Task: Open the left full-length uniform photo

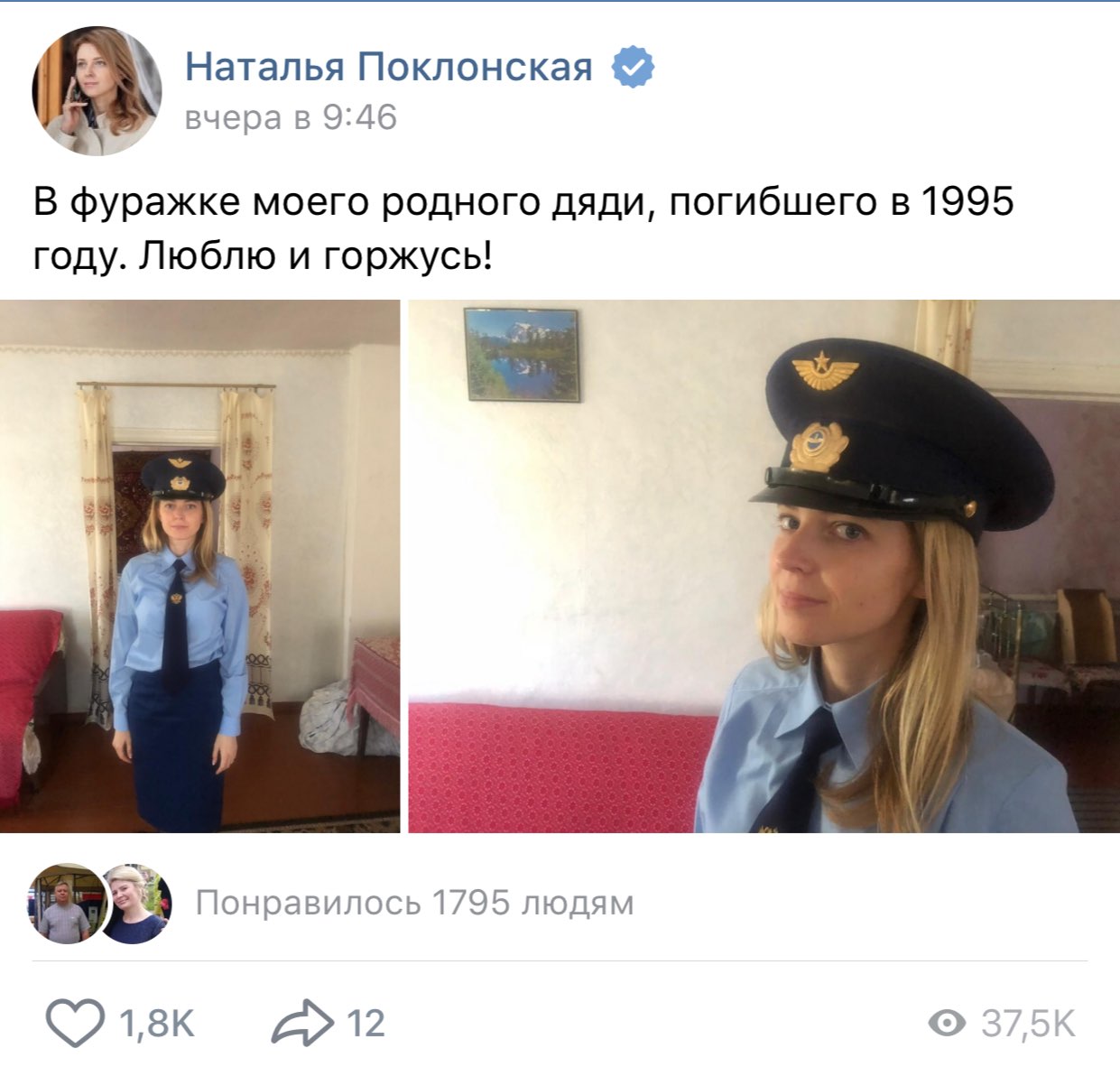Action: [199, 566]
